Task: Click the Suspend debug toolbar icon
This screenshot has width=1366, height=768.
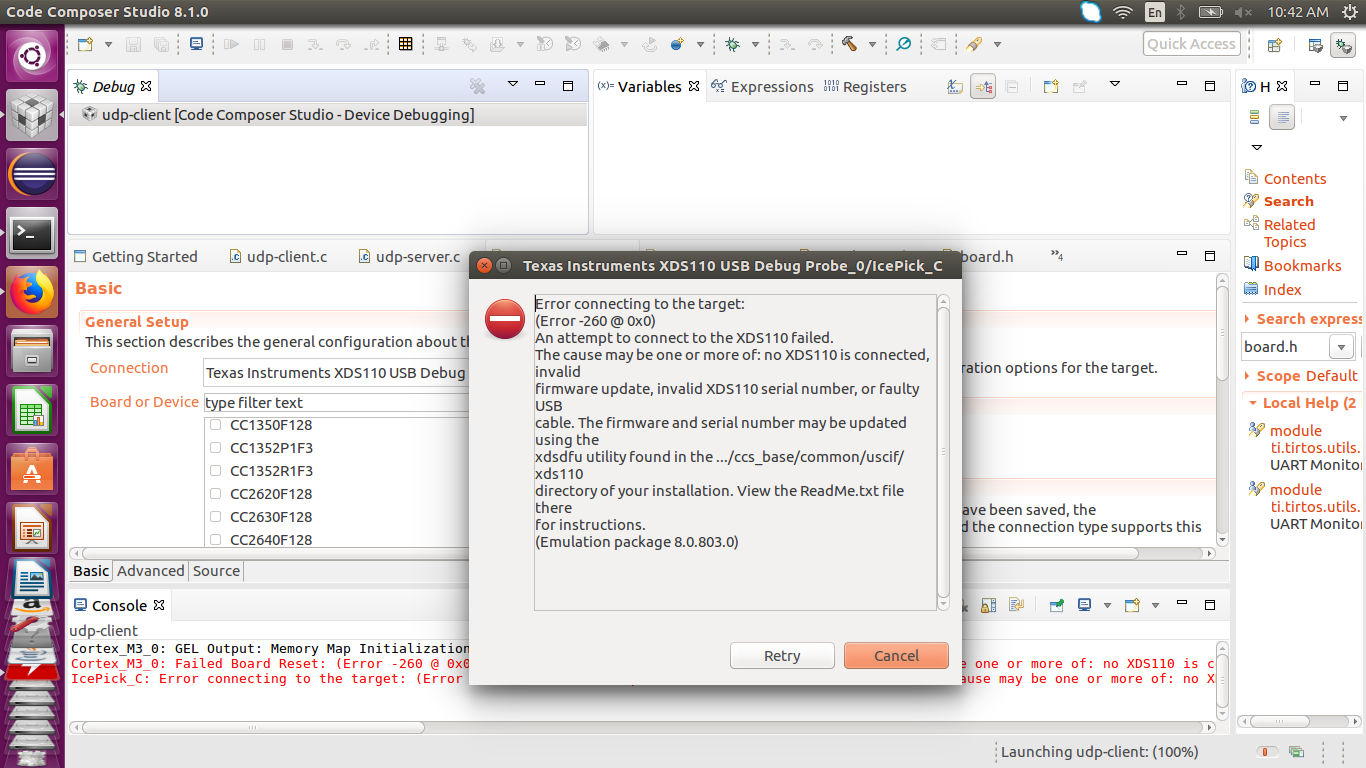Action: point(259,44)
